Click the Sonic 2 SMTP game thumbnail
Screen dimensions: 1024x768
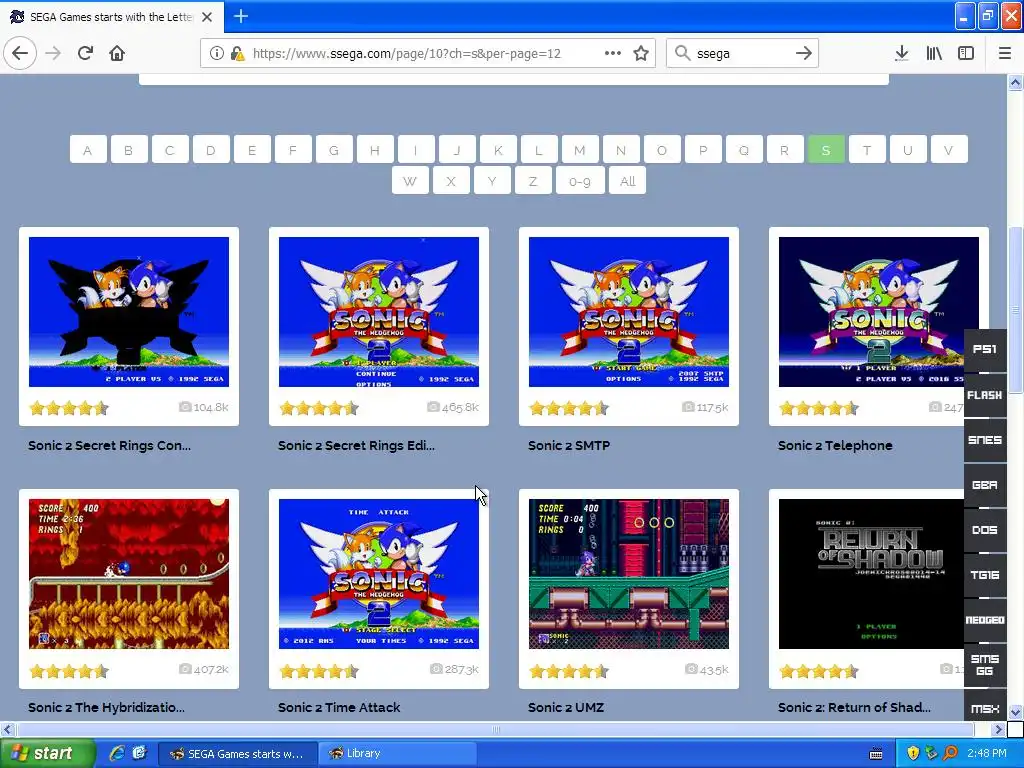(x=628, y=312)
